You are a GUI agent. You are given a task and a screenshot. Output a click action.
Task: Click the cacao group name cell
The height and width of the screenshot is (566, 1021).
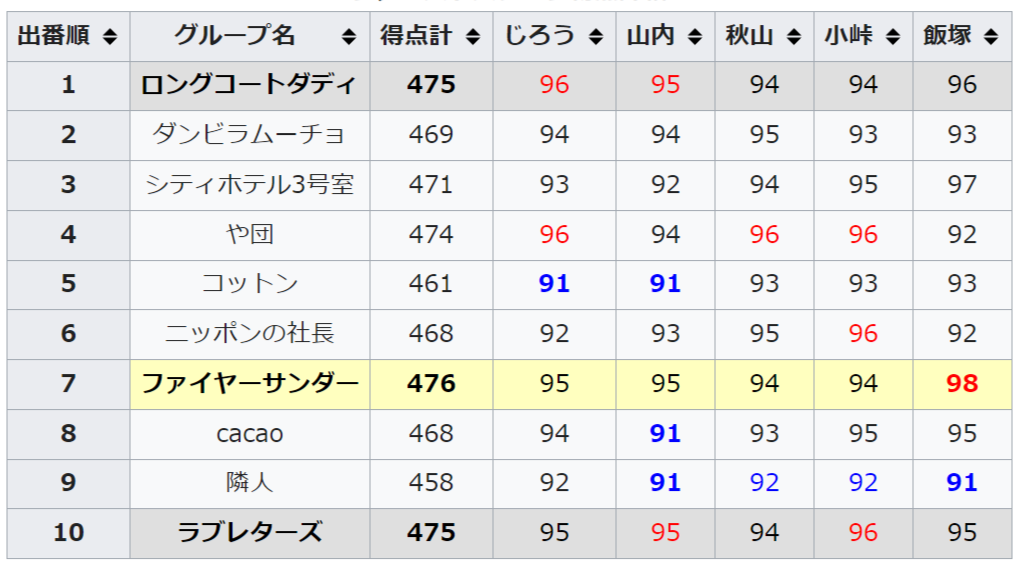tap(250, 434)
